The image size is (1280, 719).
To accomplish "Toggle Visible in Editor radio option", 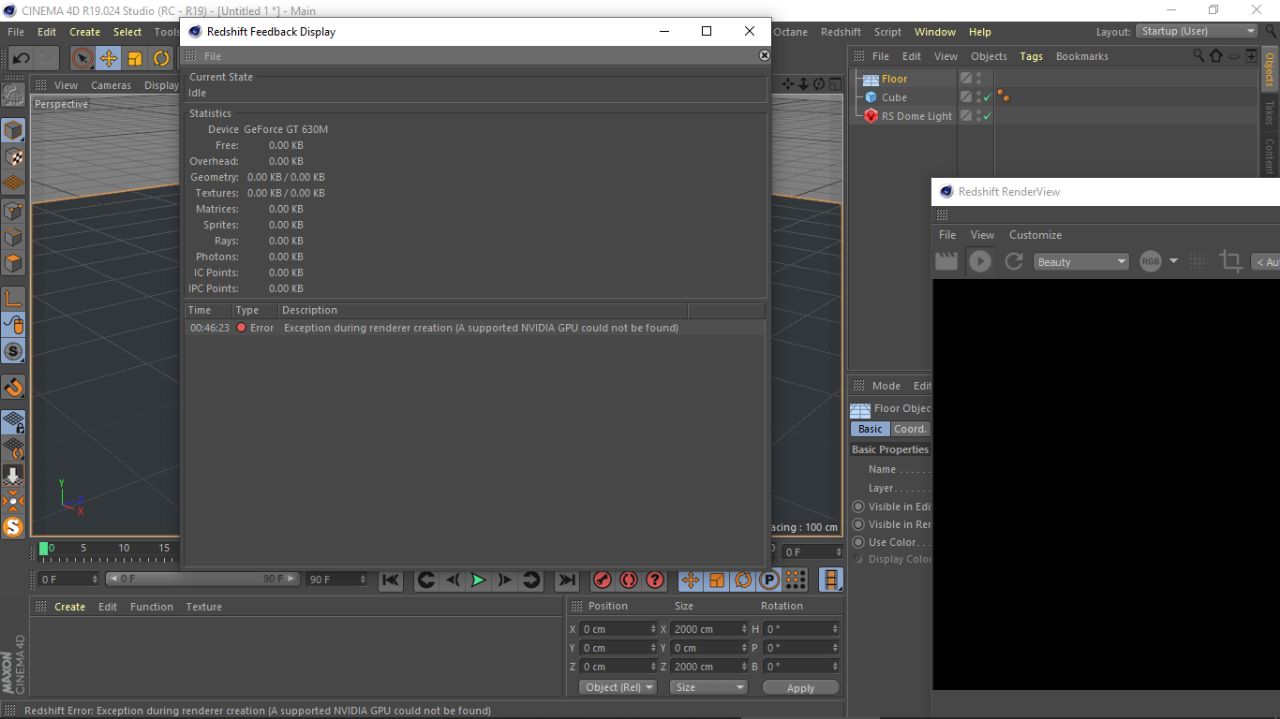I will point(858,506).
